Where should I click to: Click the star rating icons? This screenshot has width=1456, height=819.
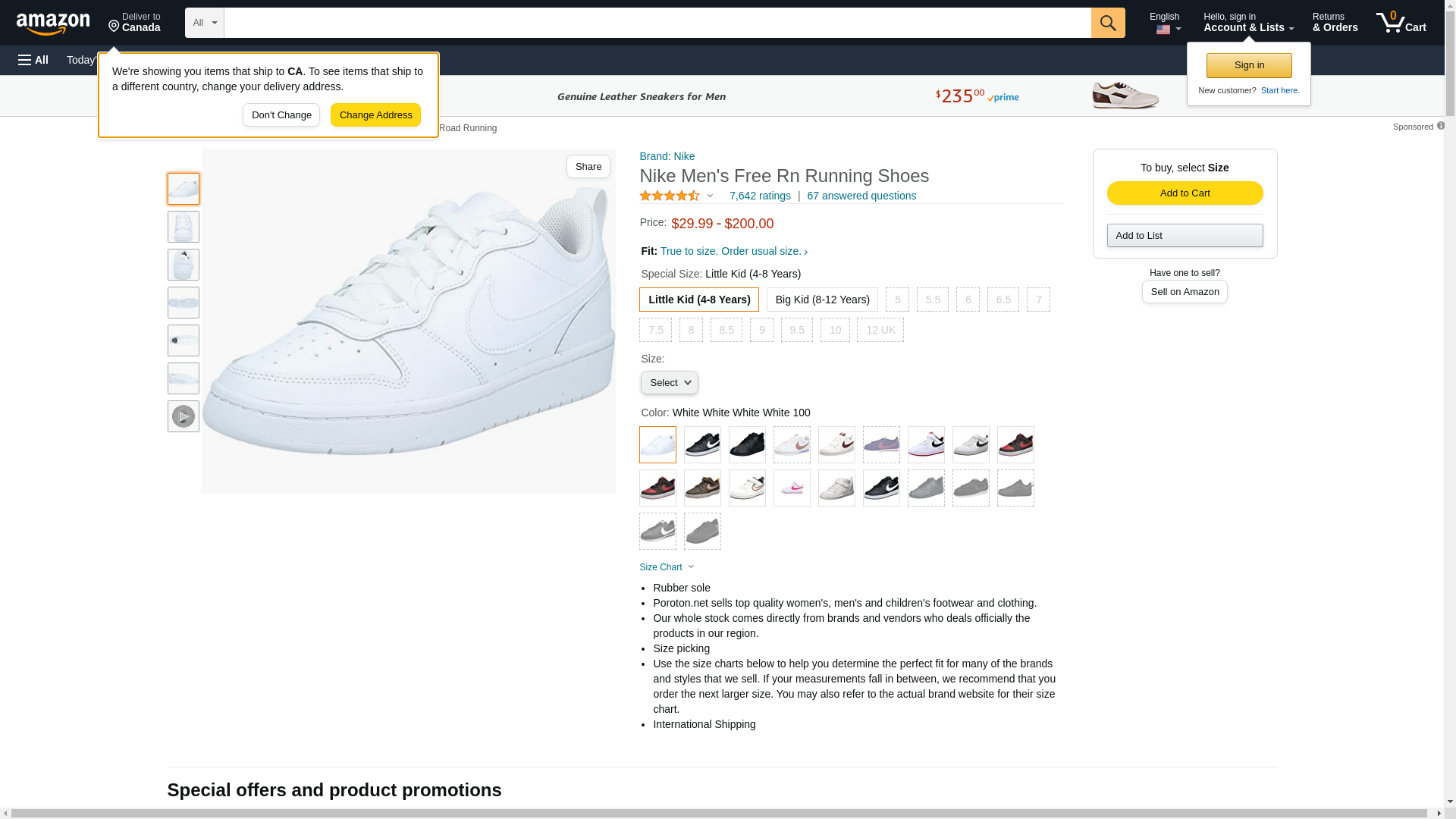(x=670, y=196)
